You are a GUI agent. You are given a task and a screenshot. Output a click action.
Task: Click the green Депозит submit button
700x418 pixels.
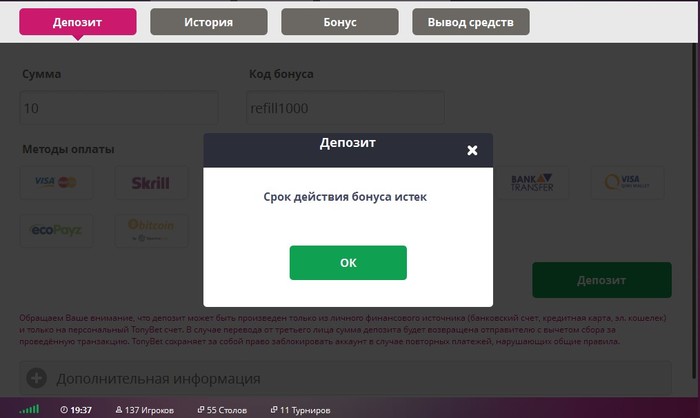click(x=602, y=280)
